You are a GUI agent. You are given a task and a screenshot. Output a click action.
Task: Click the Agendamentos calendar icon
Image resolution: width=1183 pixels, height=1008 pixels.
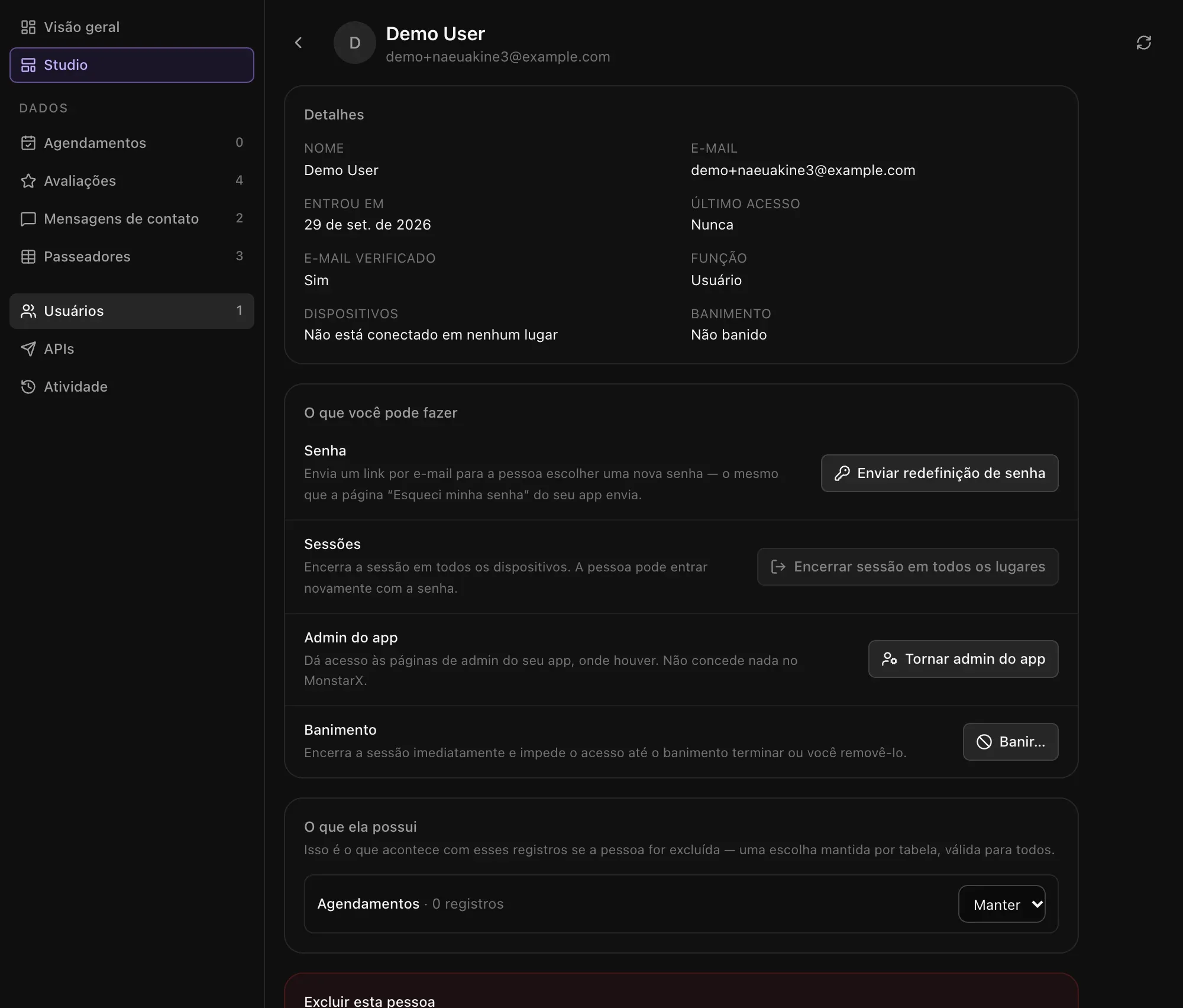(x=28, y=143)
